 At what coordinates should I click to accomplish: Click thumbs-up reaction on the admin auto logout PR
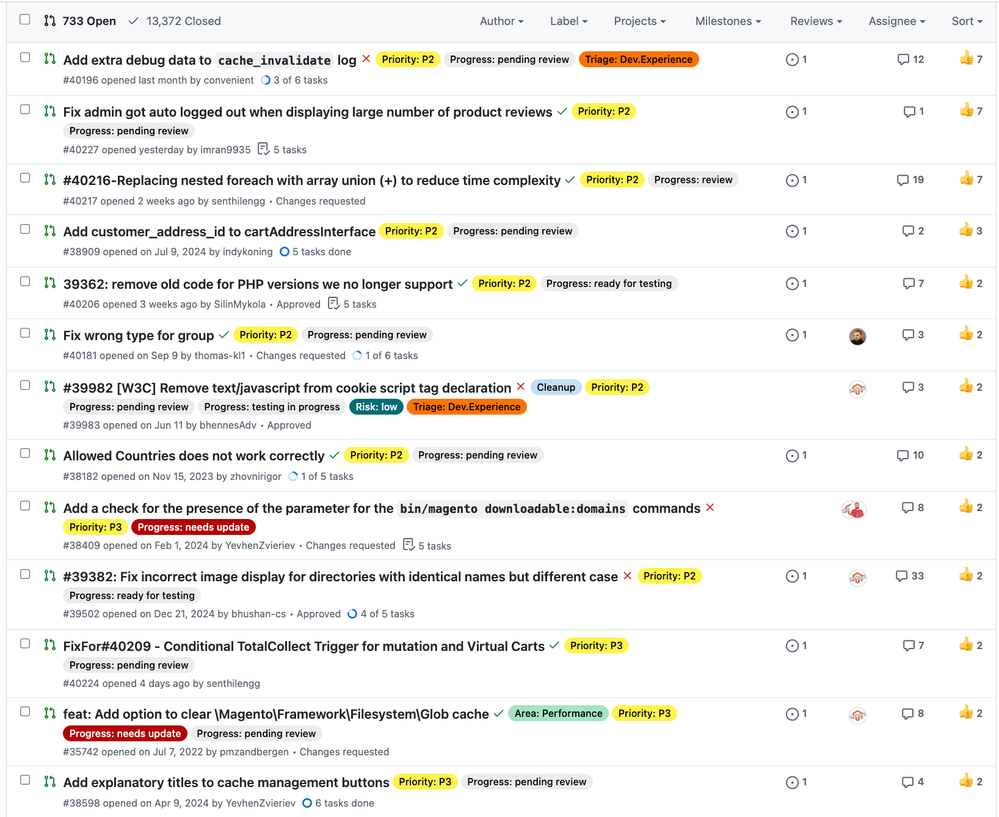(966, 111)
